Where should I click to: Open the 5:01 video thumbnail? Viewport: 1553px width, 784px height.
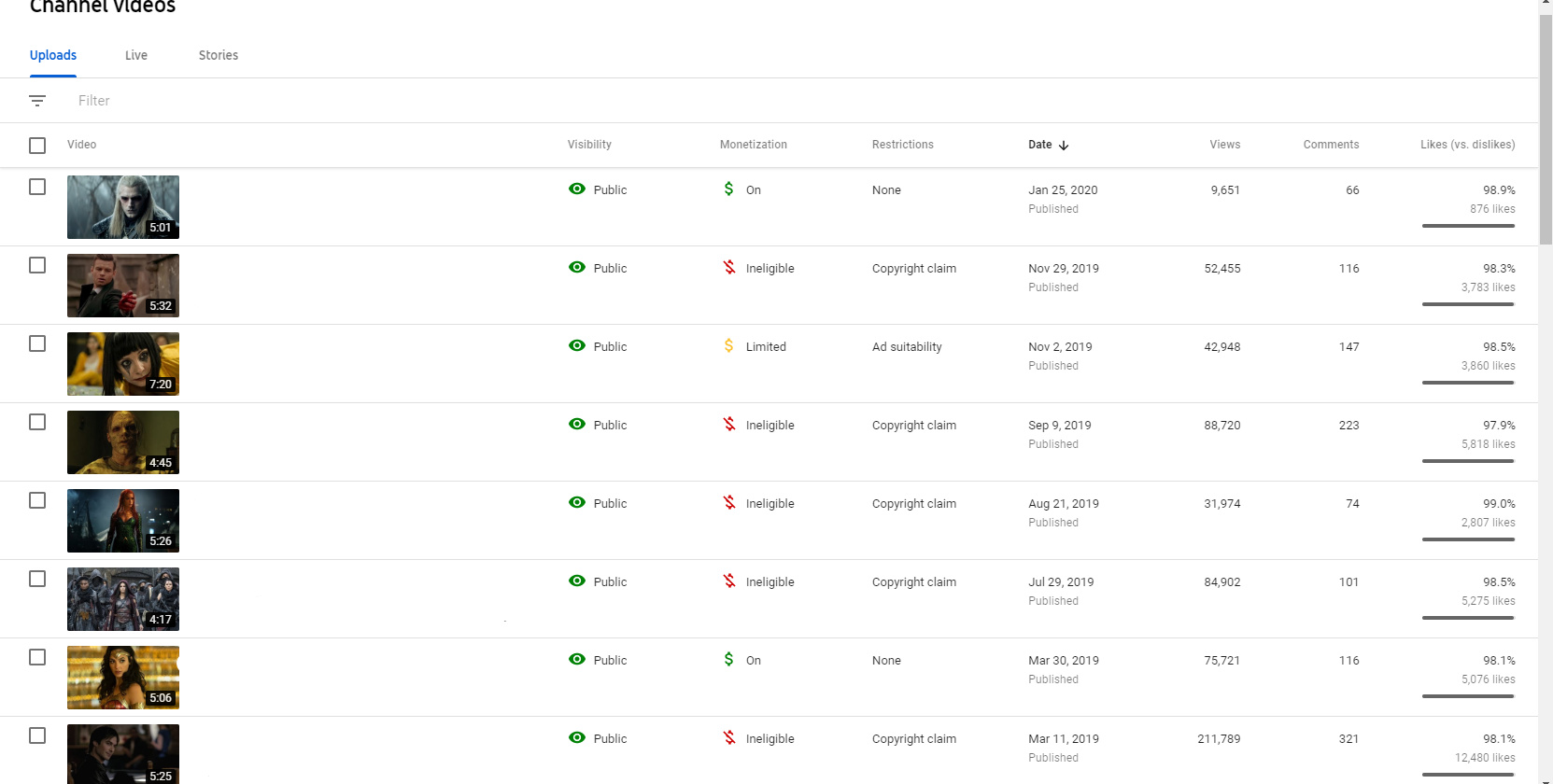click(123, 207)
